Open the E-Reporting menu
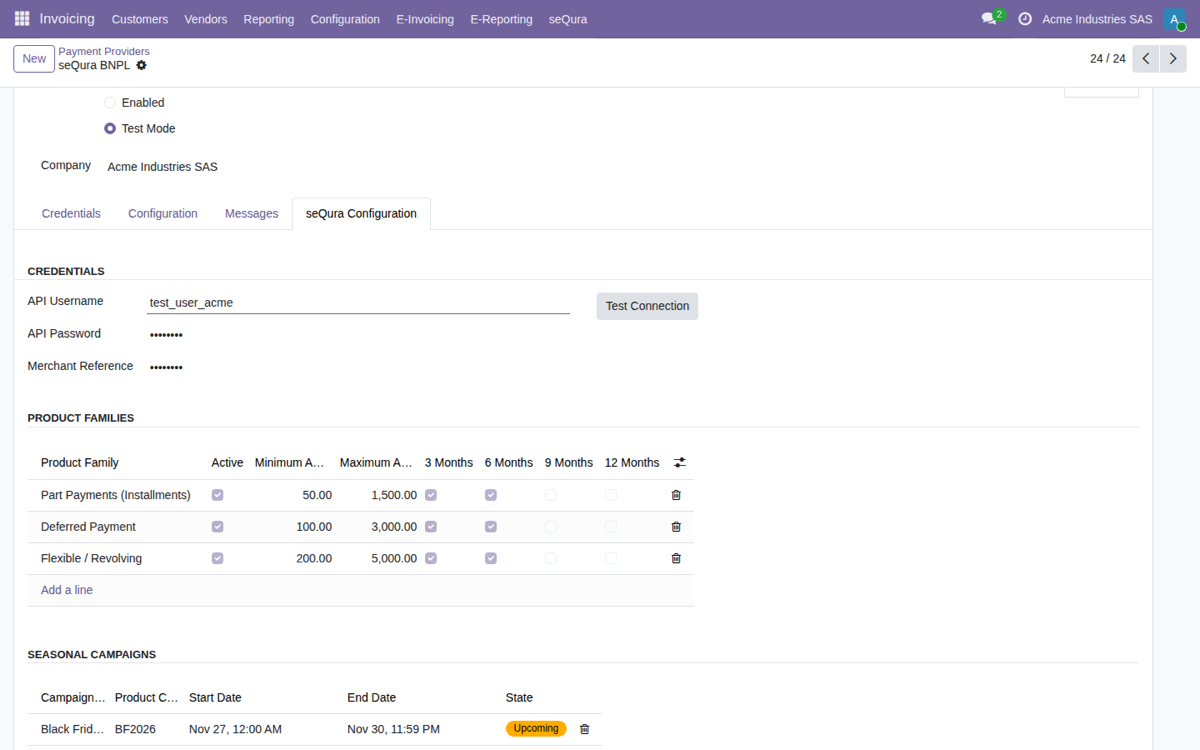Screen dimensions: 1200x750 coord(502,19)
